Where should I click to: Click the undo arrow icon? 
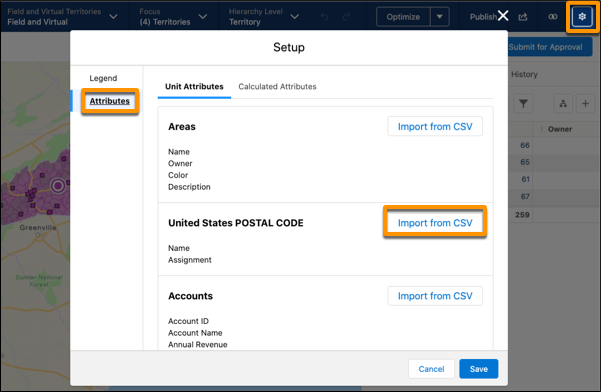pos(325,17)
